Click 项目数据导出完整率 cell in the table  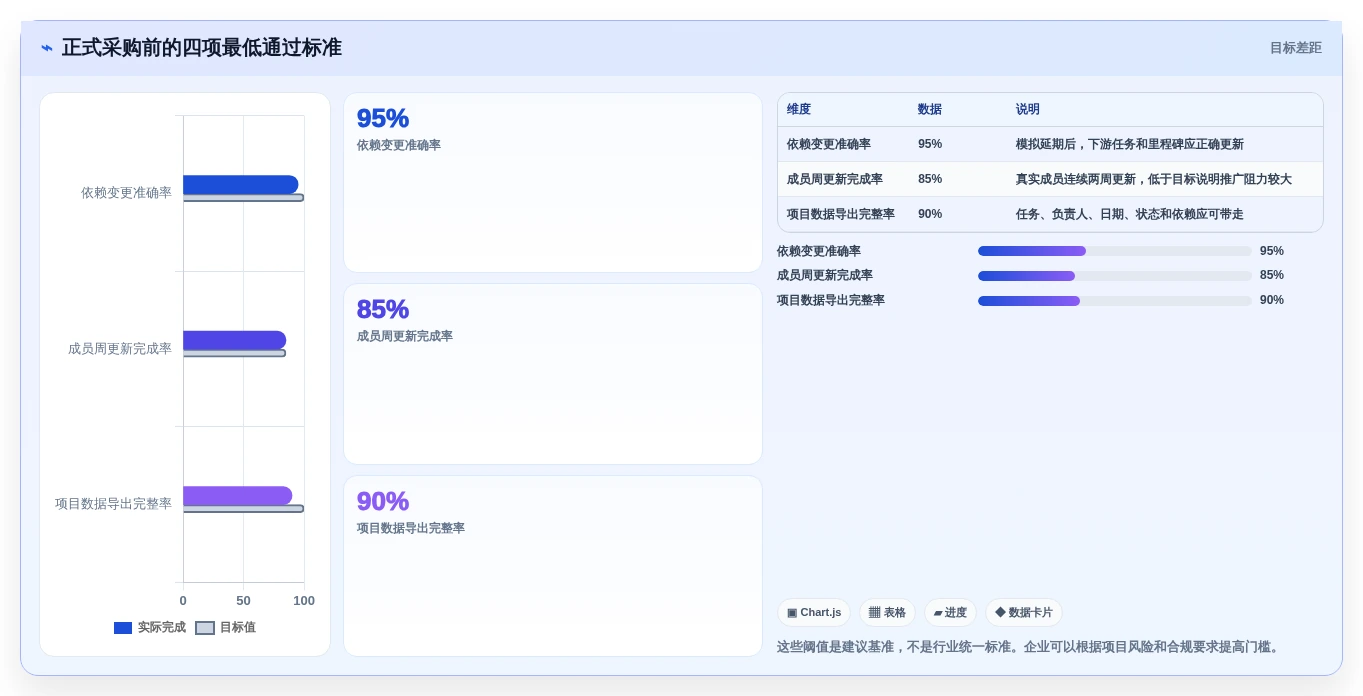click(x=841, y=214)
